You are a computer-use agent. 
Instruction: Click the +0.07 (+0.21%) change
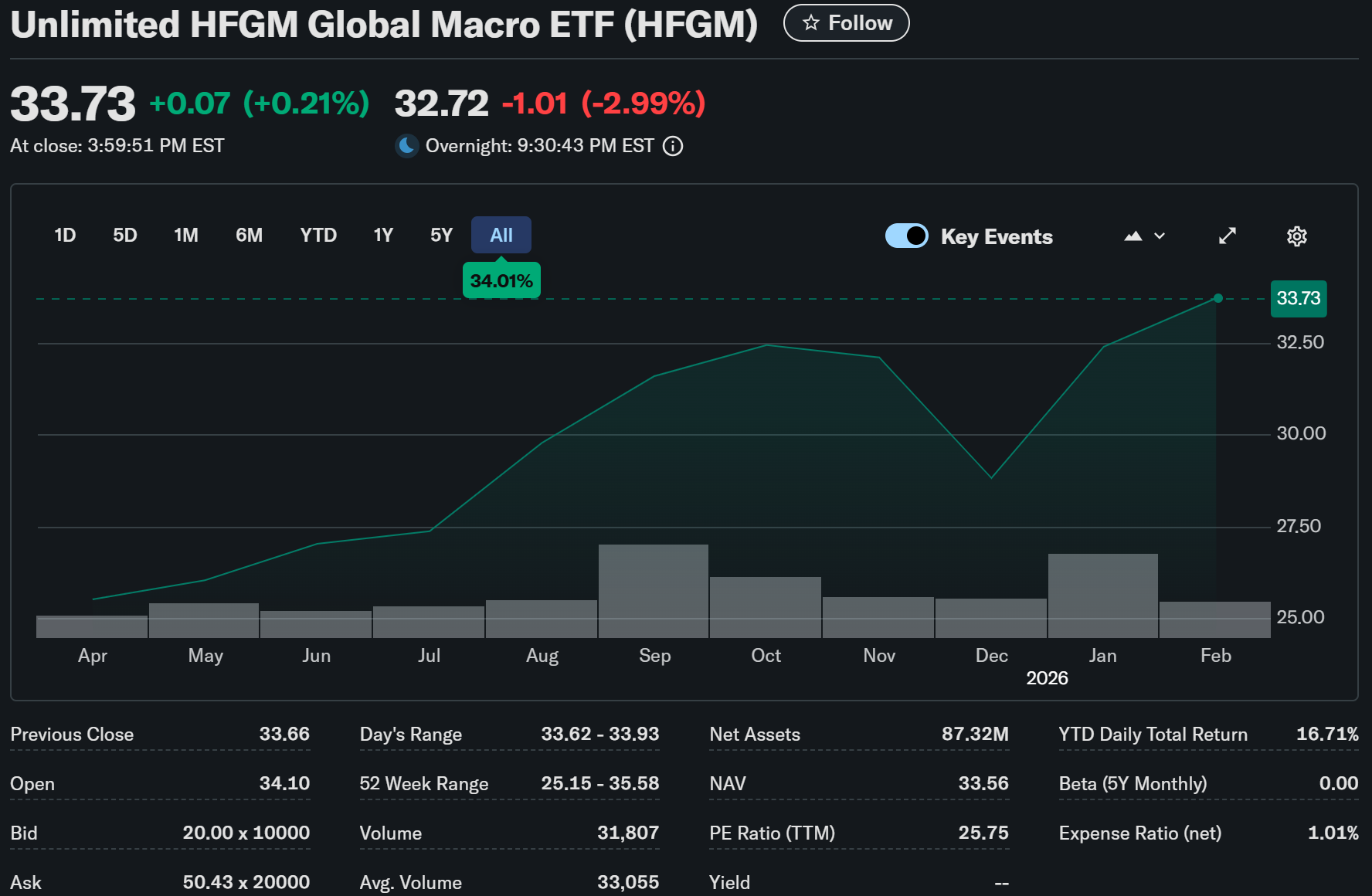(x=260, y=104)
